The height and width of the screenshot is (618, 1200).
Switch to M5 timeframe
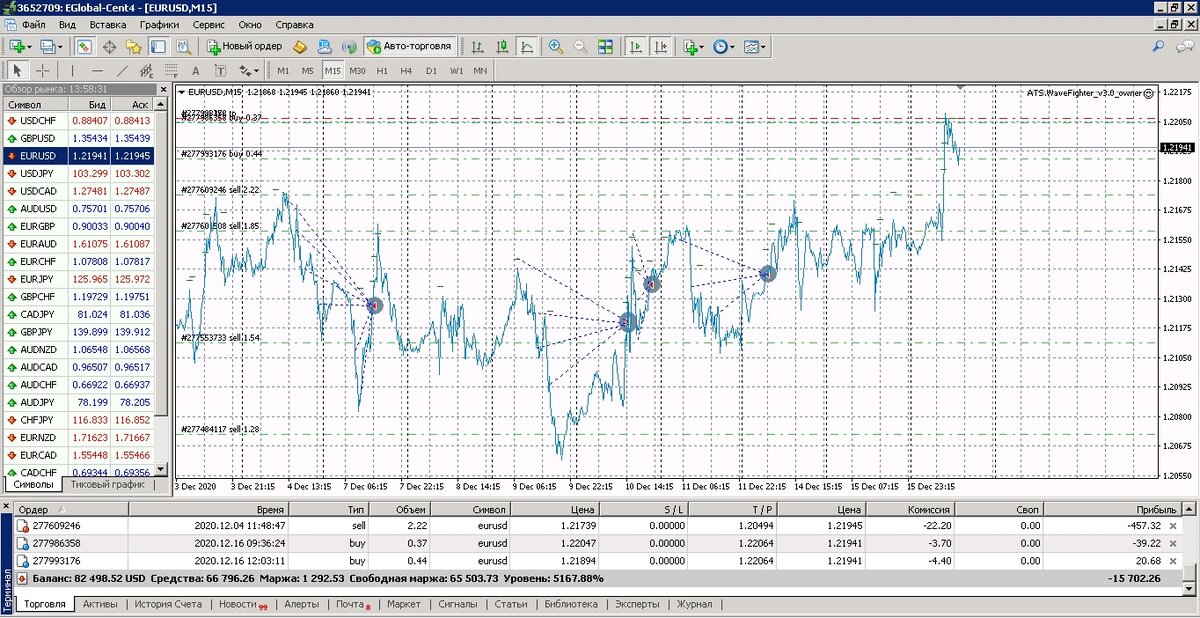[307, 71]
